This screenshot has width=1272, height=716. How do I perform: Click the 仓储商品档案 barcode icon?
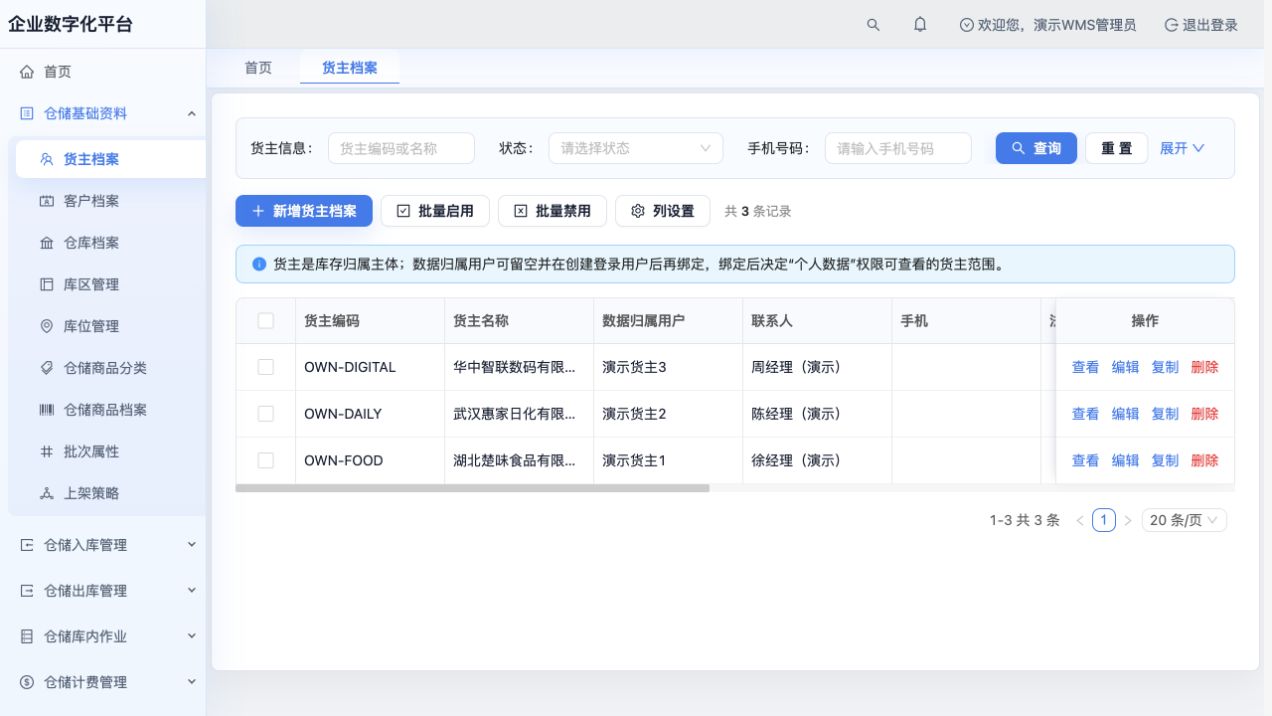point(46,410)
